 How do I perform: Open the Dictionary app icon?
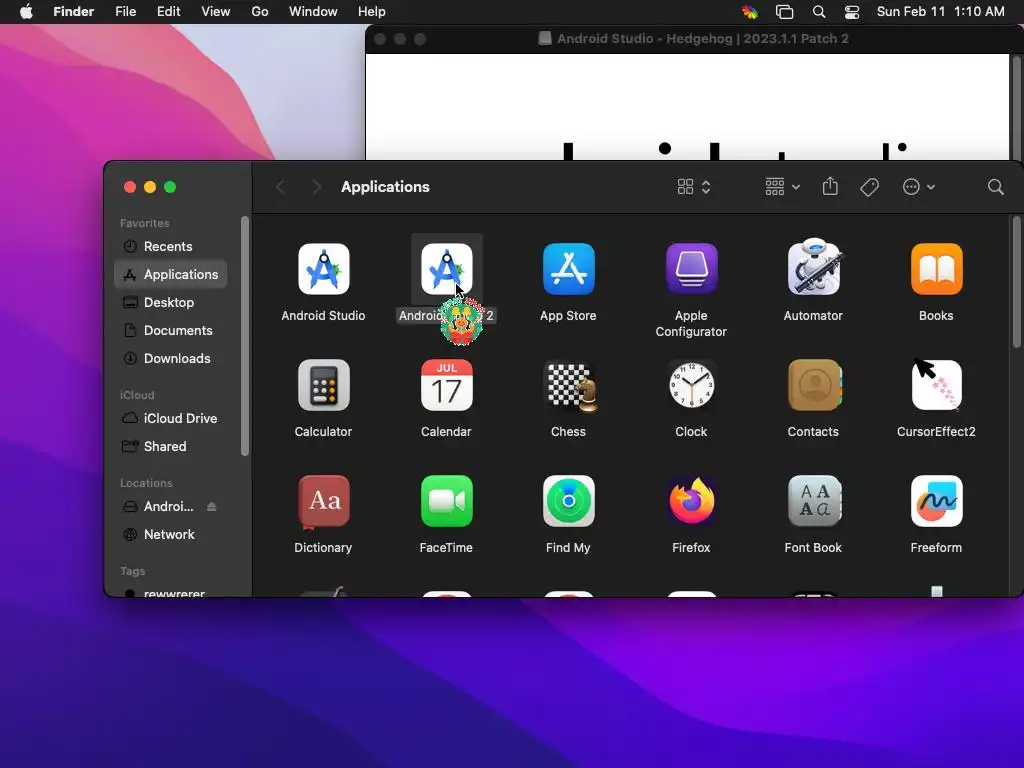click(323, 502)
